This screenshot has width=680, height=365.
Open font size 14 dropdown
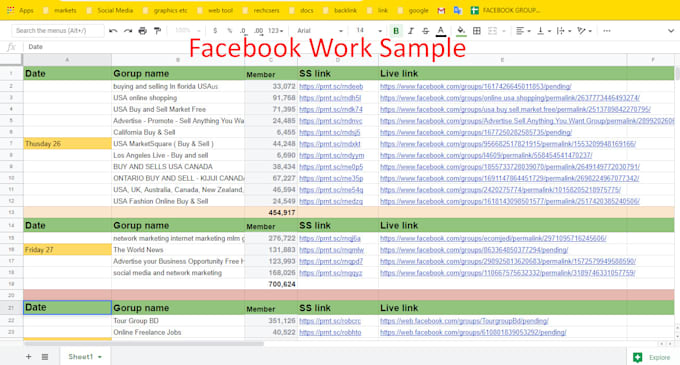(369, 31)
